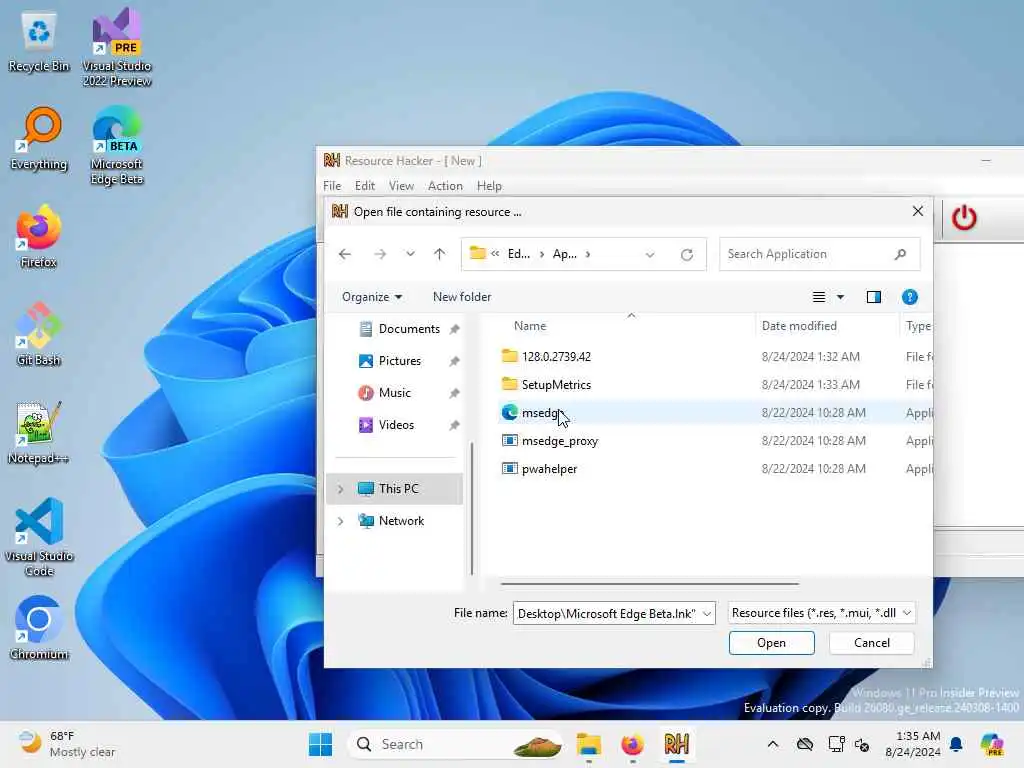Open the View menu in Resource Hacker

click(x=401, y=186)
